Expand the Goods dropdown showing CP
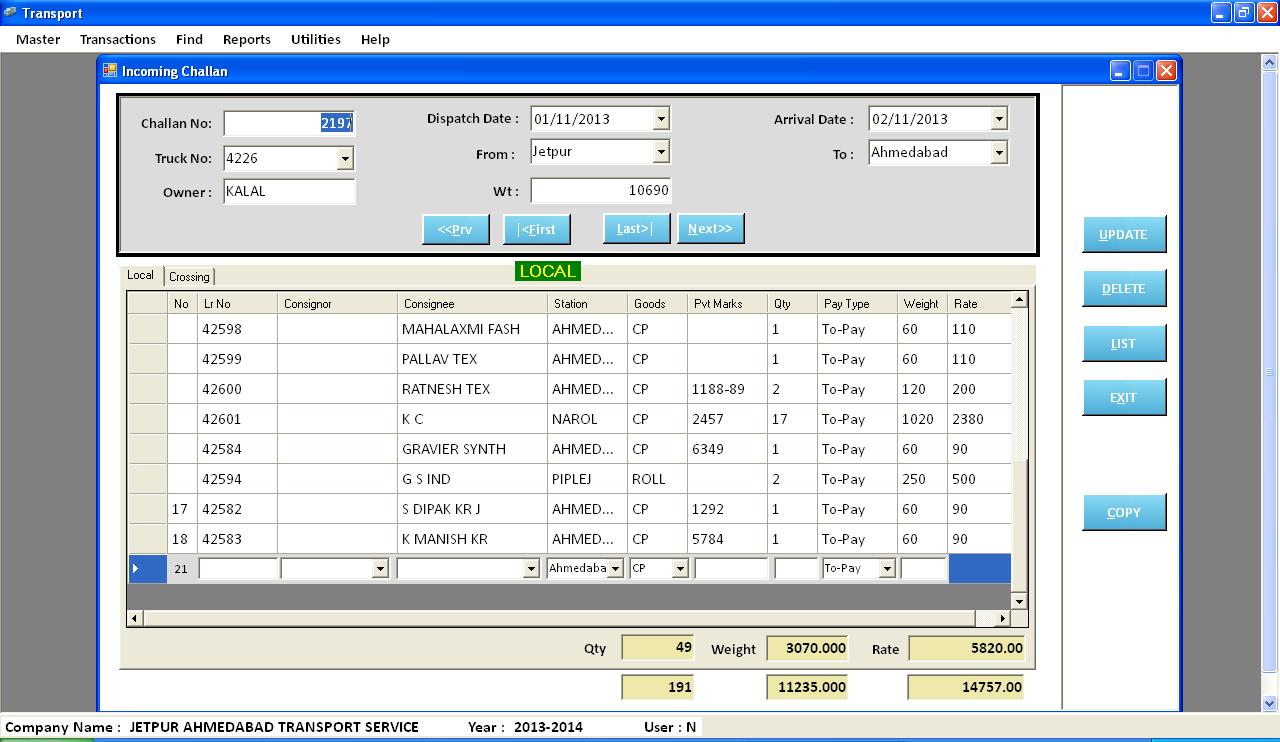 click(680, 568)
